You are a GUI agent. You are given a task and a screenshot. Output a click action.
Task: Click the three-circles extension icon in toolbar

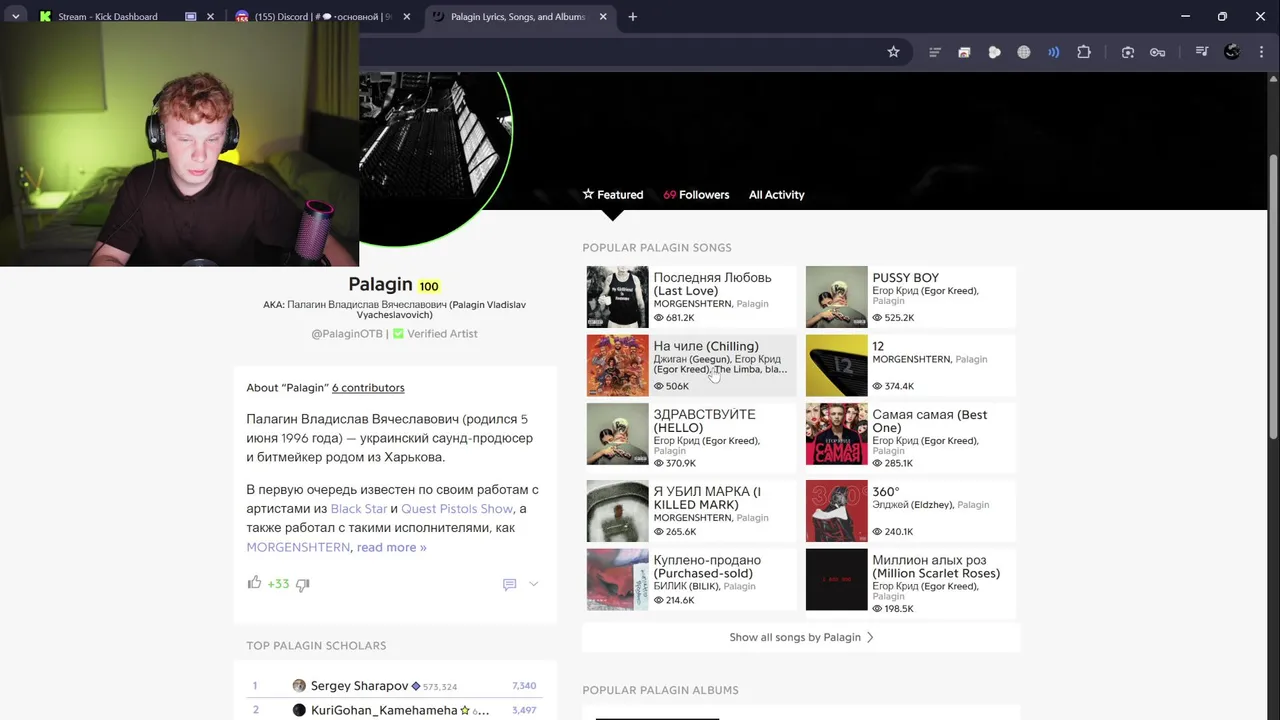click(994, 52)
